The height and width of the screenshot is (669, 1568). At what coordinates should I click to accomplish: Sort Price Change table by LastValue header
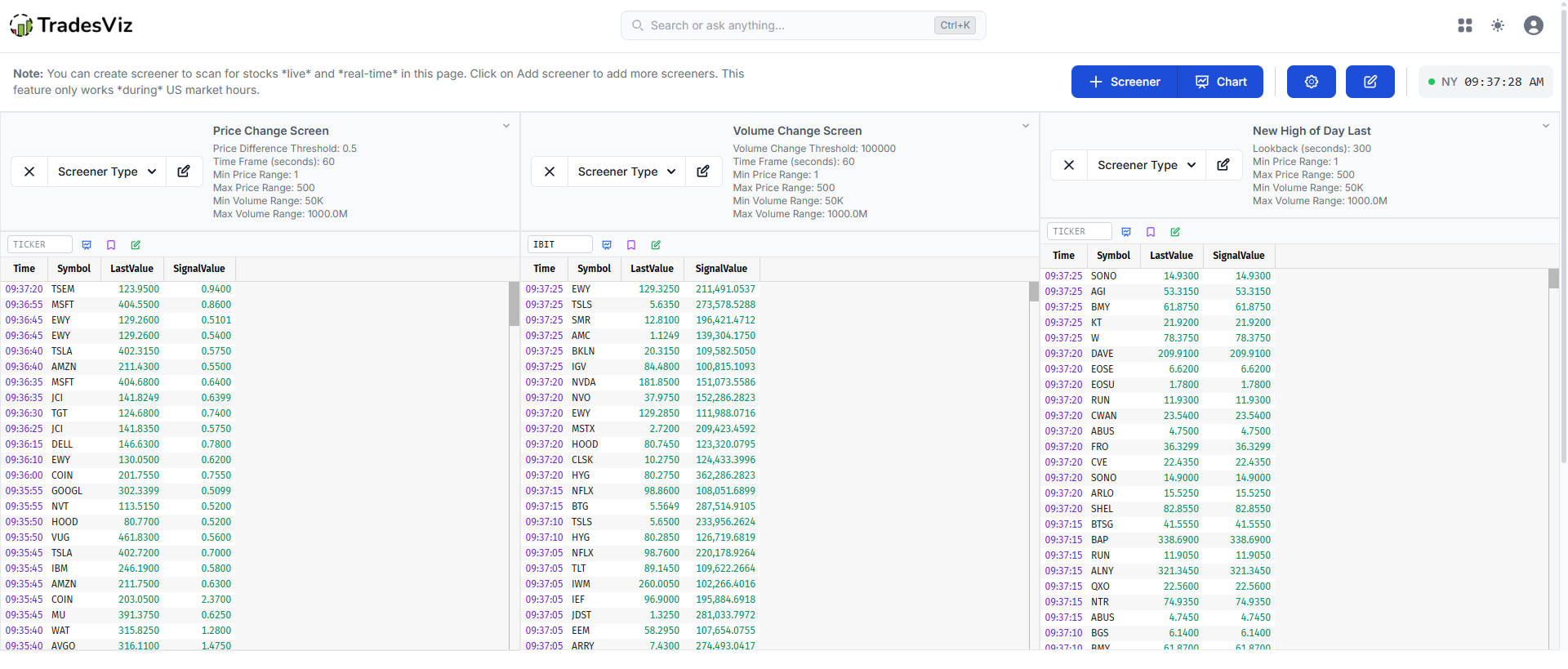[x=131, y=269]
